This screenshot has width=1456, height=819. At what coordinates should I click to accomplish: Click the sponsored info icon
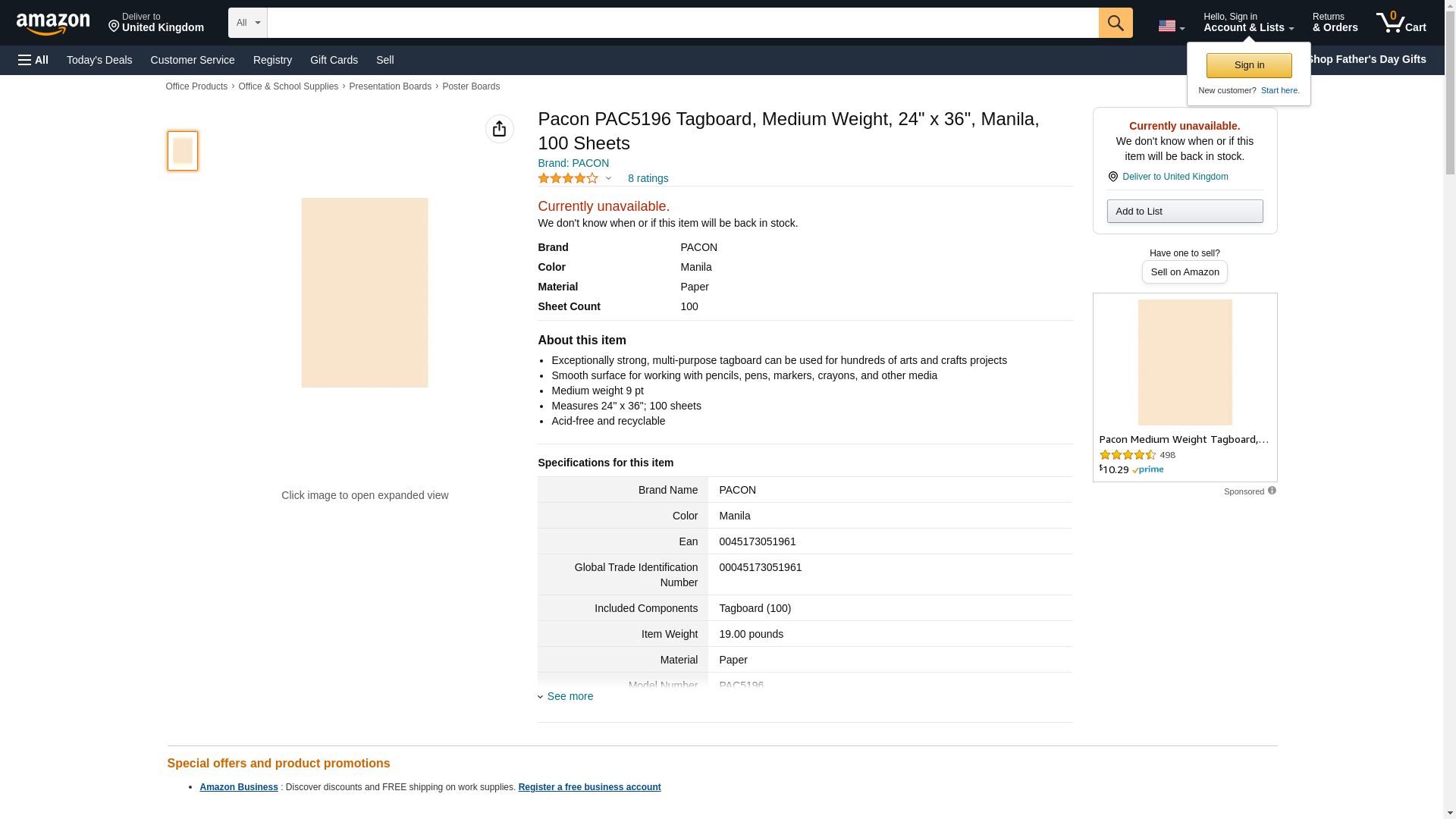pyautogui.click(x=1272, y=491)
